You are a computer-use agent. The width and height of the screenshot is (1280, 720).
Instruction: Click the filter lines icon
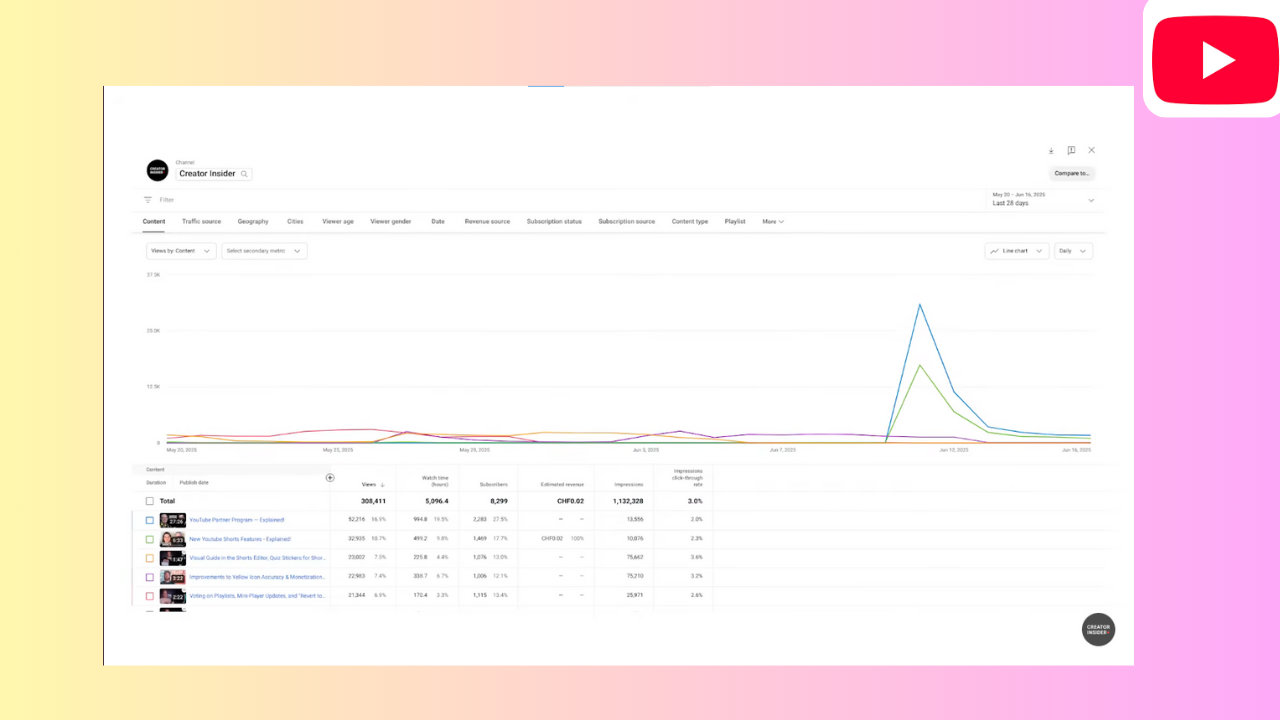click(x=148, y=200)
